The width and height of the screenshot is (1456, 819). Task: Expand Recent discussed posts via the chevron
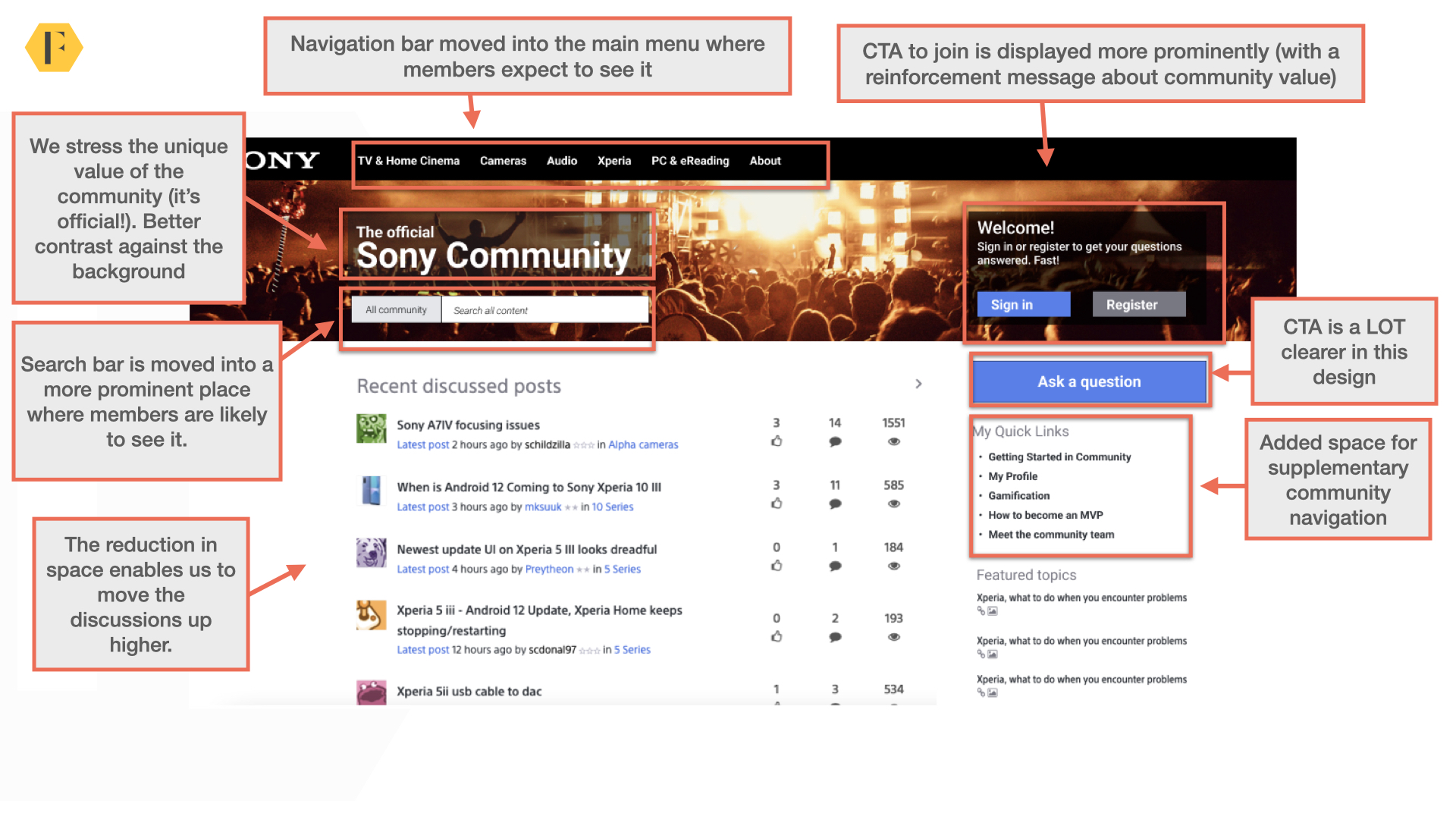point(918,384)
